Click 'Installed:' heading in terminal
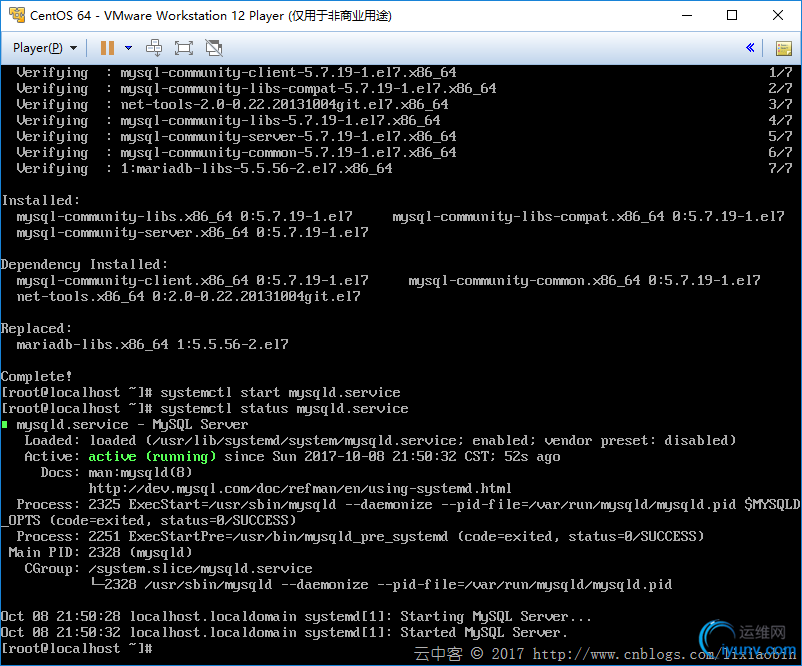 point(40,201)
